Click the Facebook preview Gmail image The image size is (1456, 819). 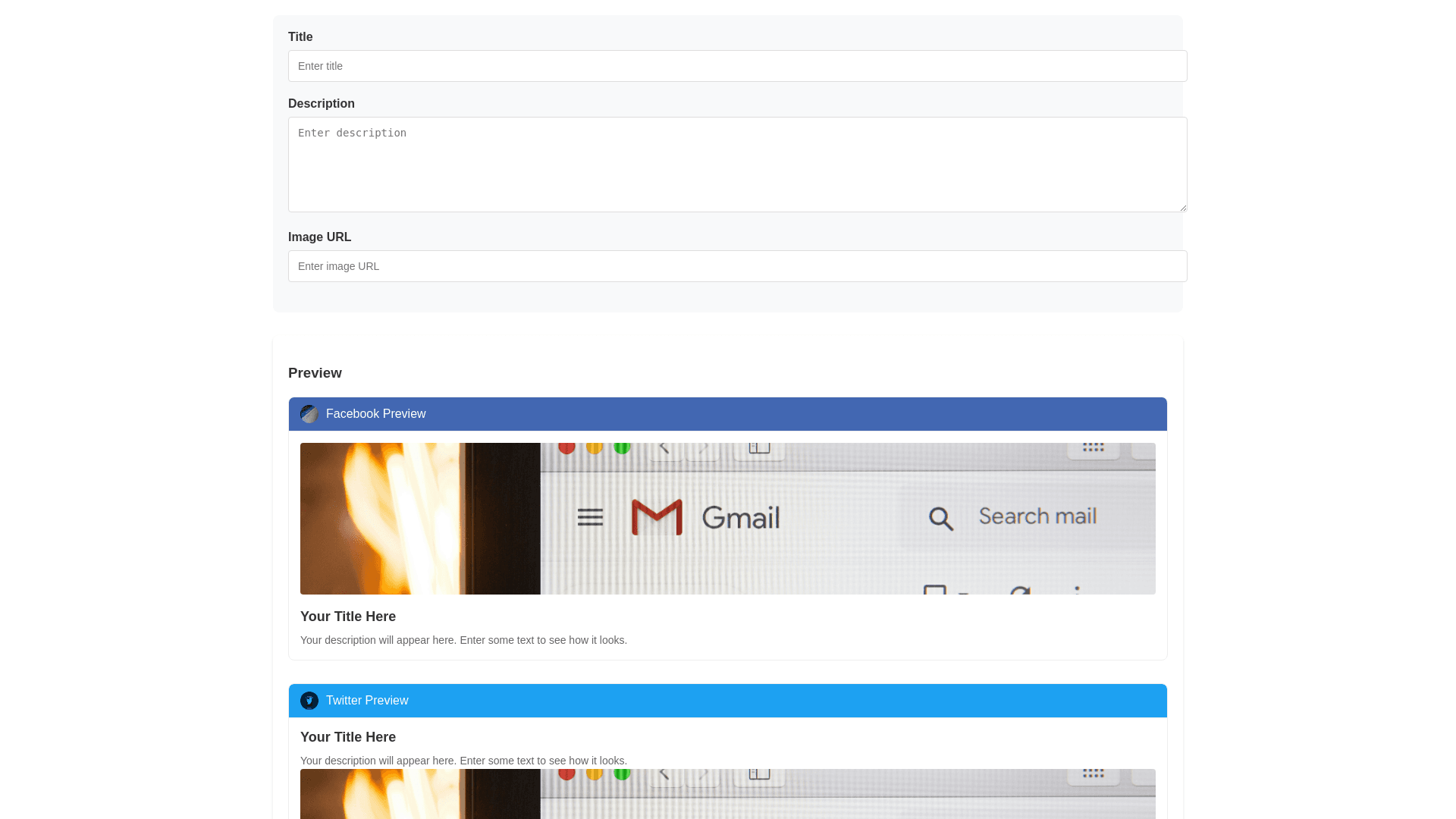click(x=727, y=519)
